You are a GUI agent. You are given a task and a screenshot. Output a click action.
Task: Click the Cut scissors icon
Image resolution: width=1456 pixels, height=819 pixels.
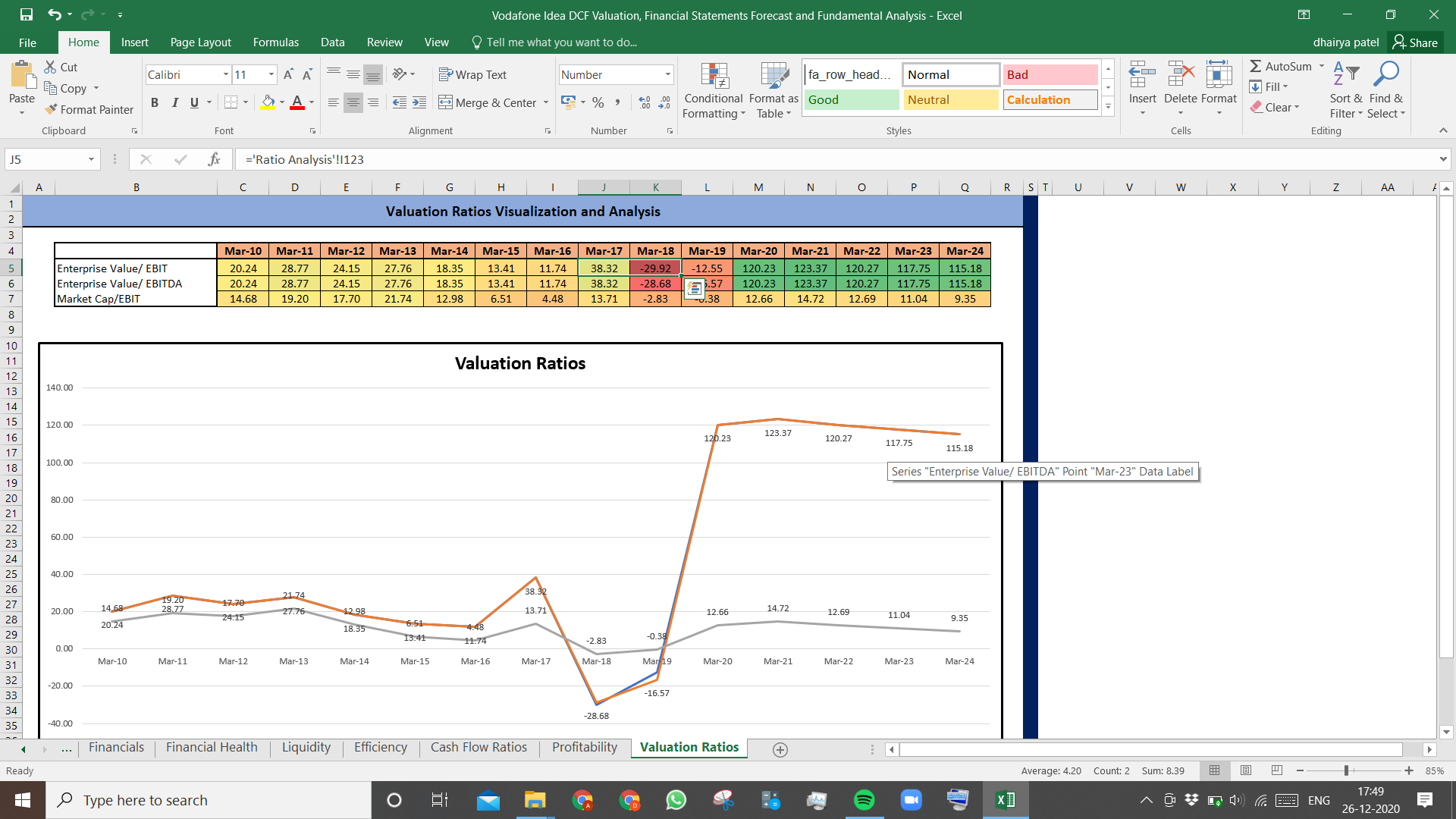click(x=51, y=67)
